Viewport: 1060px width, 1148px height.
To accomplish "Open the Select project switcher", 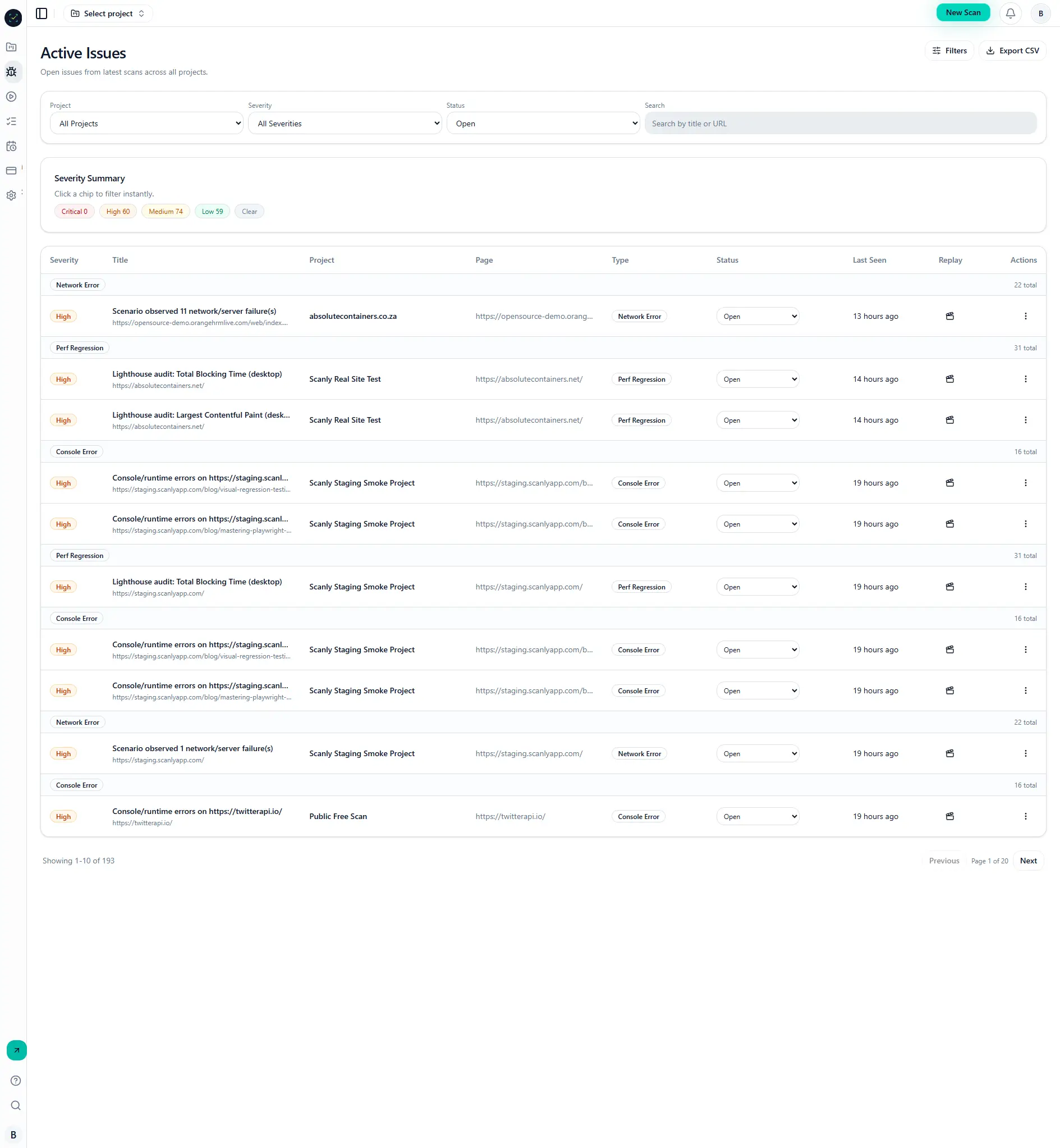I will (108, 13).
